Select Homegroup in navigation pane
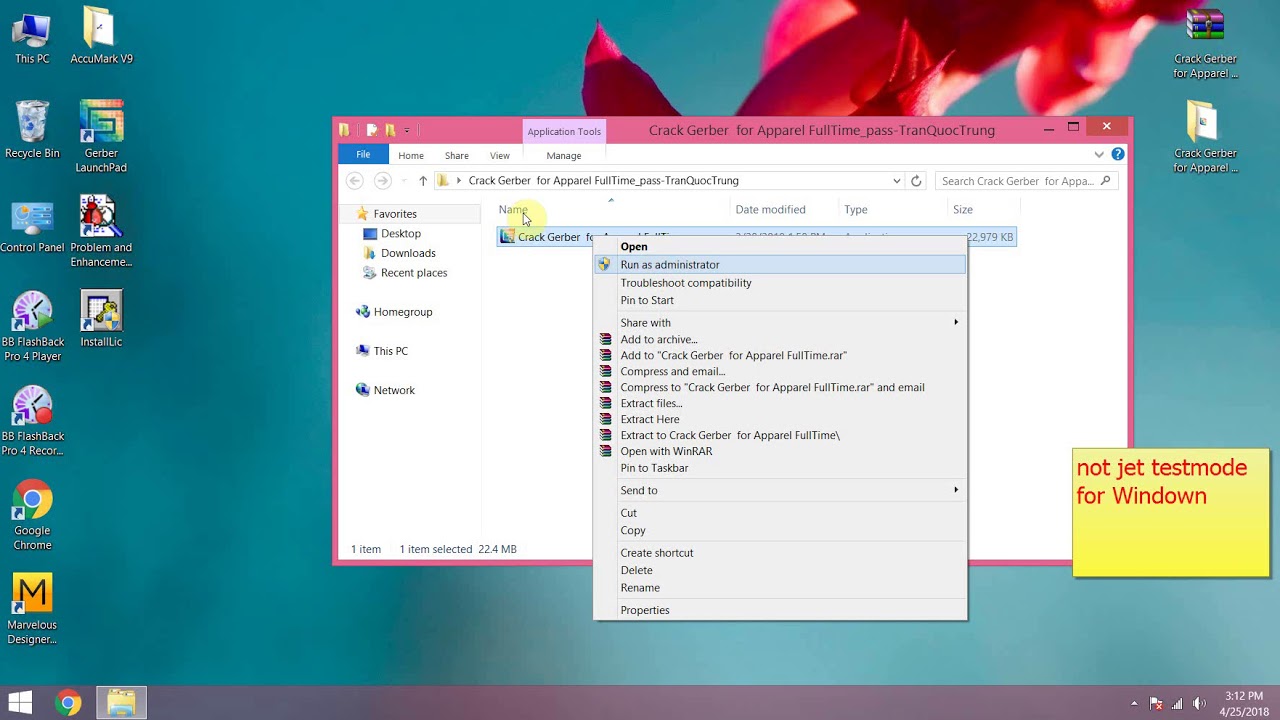 click(402, 311)
